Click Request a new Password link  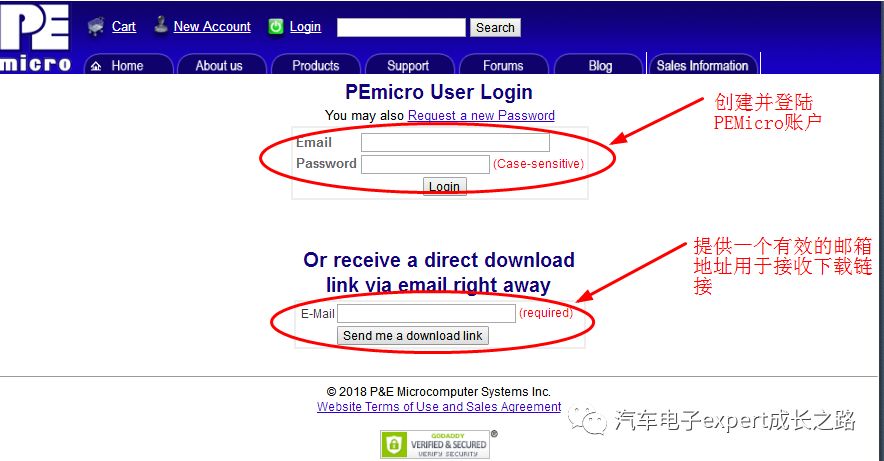coord(481,116)
